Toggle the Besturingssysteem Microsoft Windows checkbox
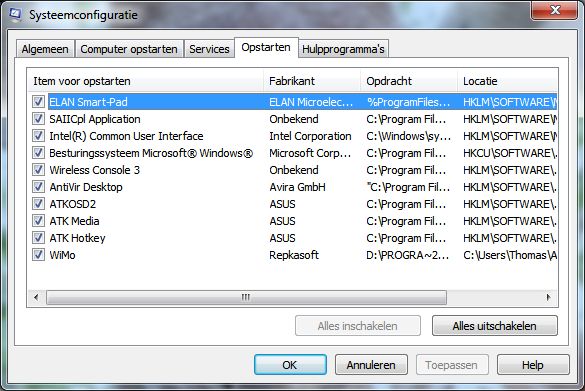585x391 pixels. 38,153
